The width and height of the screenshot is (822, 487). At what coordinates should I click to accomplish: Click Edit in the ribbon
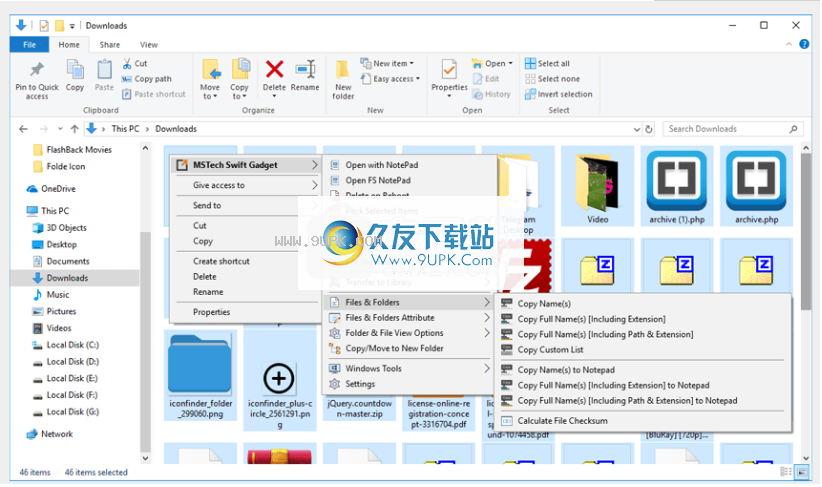pos(486,79)
